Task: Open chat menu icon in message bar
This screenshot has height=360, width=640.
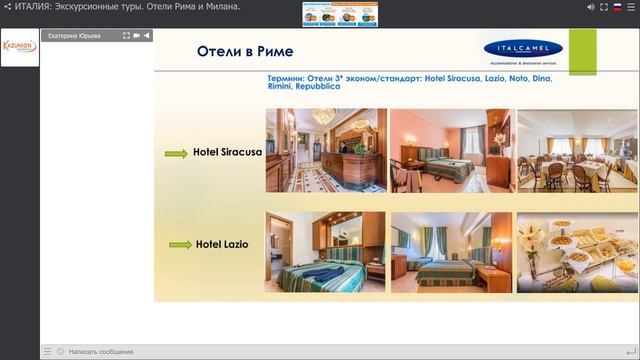Action: click(48, 351)
